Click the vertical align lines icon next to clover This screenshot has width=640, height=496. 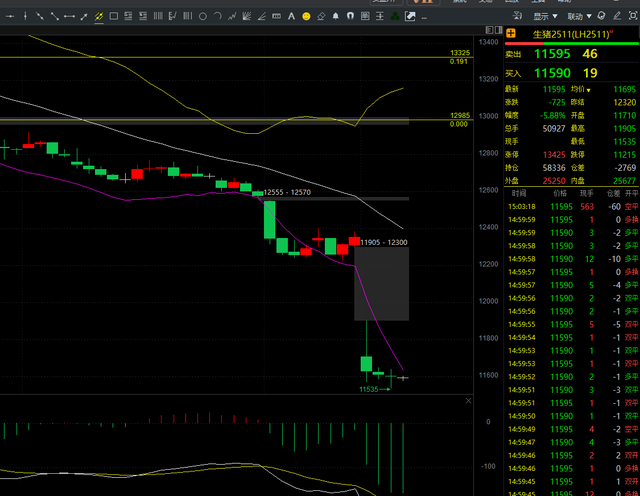[x=380, y=16]
